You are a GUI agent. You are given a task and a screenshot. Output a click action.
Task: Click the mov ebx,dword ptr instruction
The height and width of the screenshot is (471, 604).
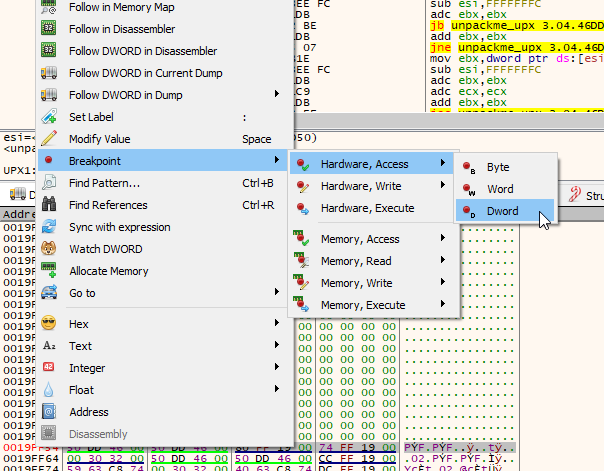[517, 59]
